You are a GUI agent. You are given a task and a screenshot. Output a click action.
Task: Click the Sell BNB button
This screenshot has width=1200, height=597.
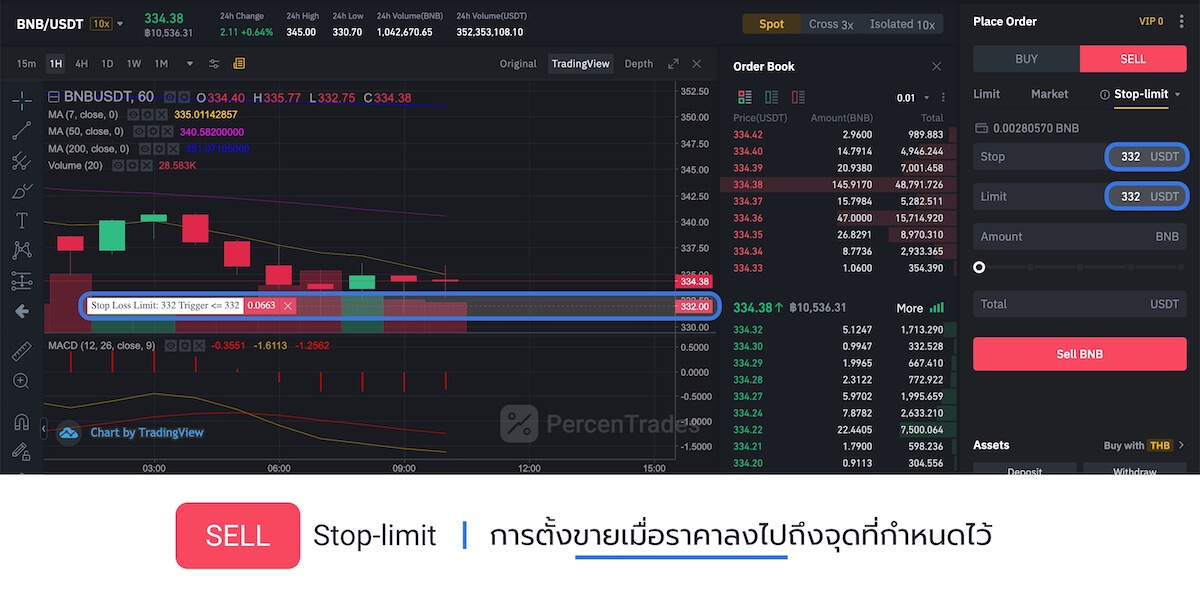tap(1080, 354)
